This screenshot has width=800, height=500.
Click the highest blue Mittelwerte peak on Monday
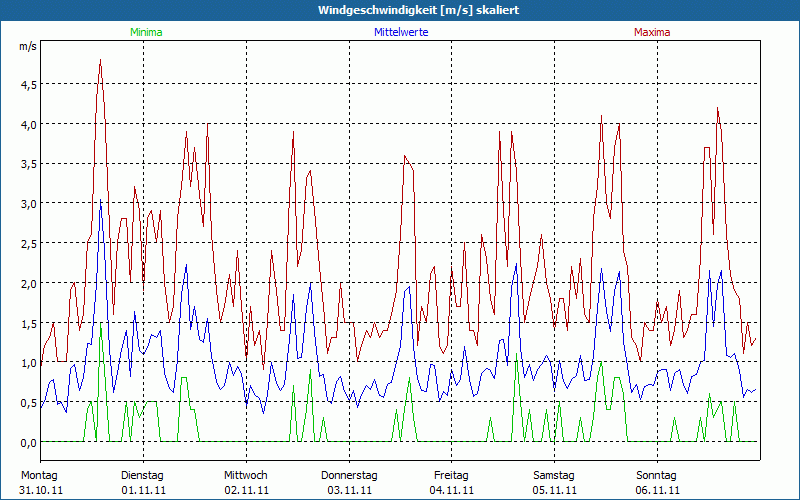coord(101,201)
